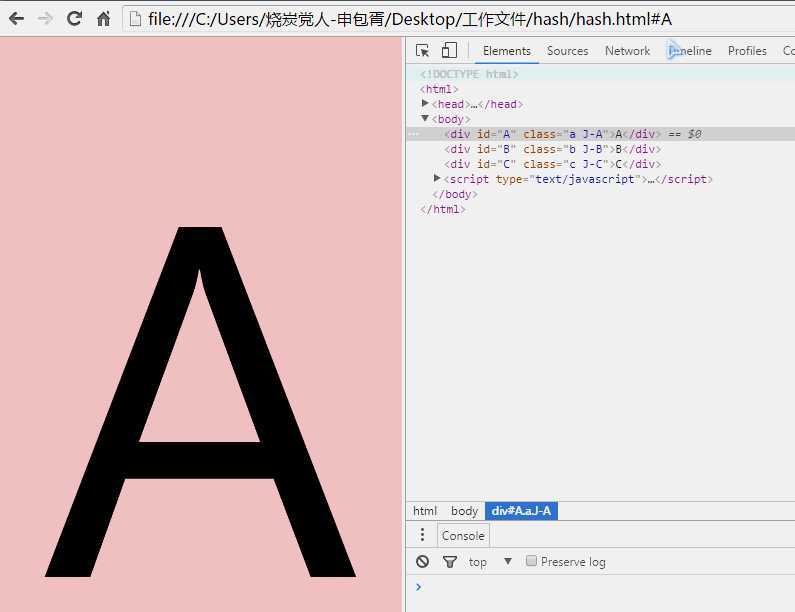
Task: Select the opening html tag node
Action: coord(439,89)
